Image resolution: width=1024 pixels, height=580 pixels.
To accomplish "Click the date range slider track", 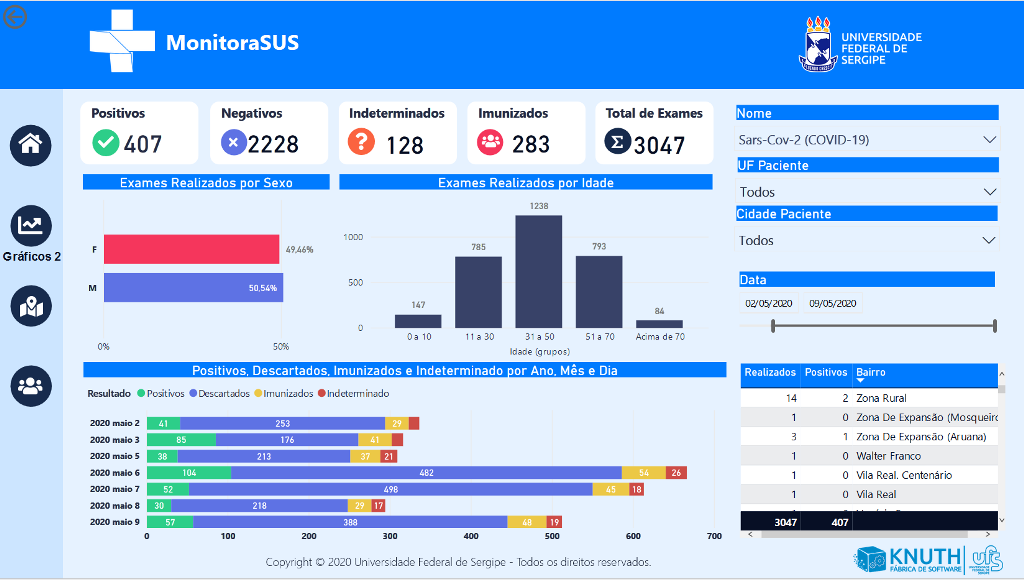I will click(884, 325).
